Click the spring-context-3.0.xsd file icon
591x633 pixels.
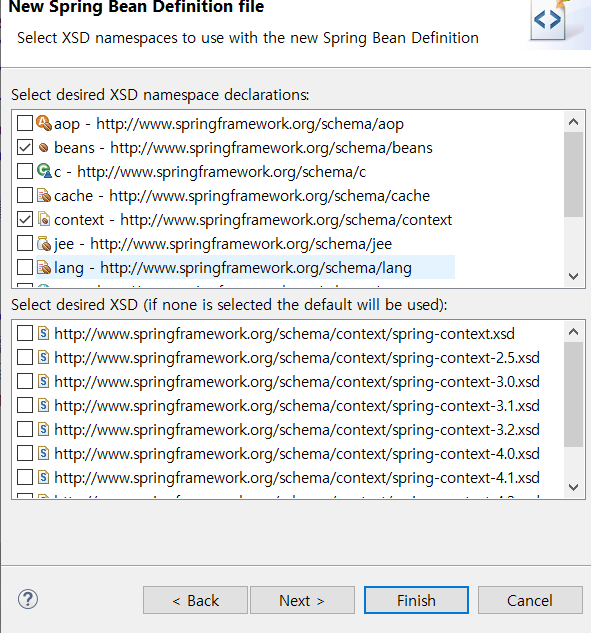pos(44,381)
